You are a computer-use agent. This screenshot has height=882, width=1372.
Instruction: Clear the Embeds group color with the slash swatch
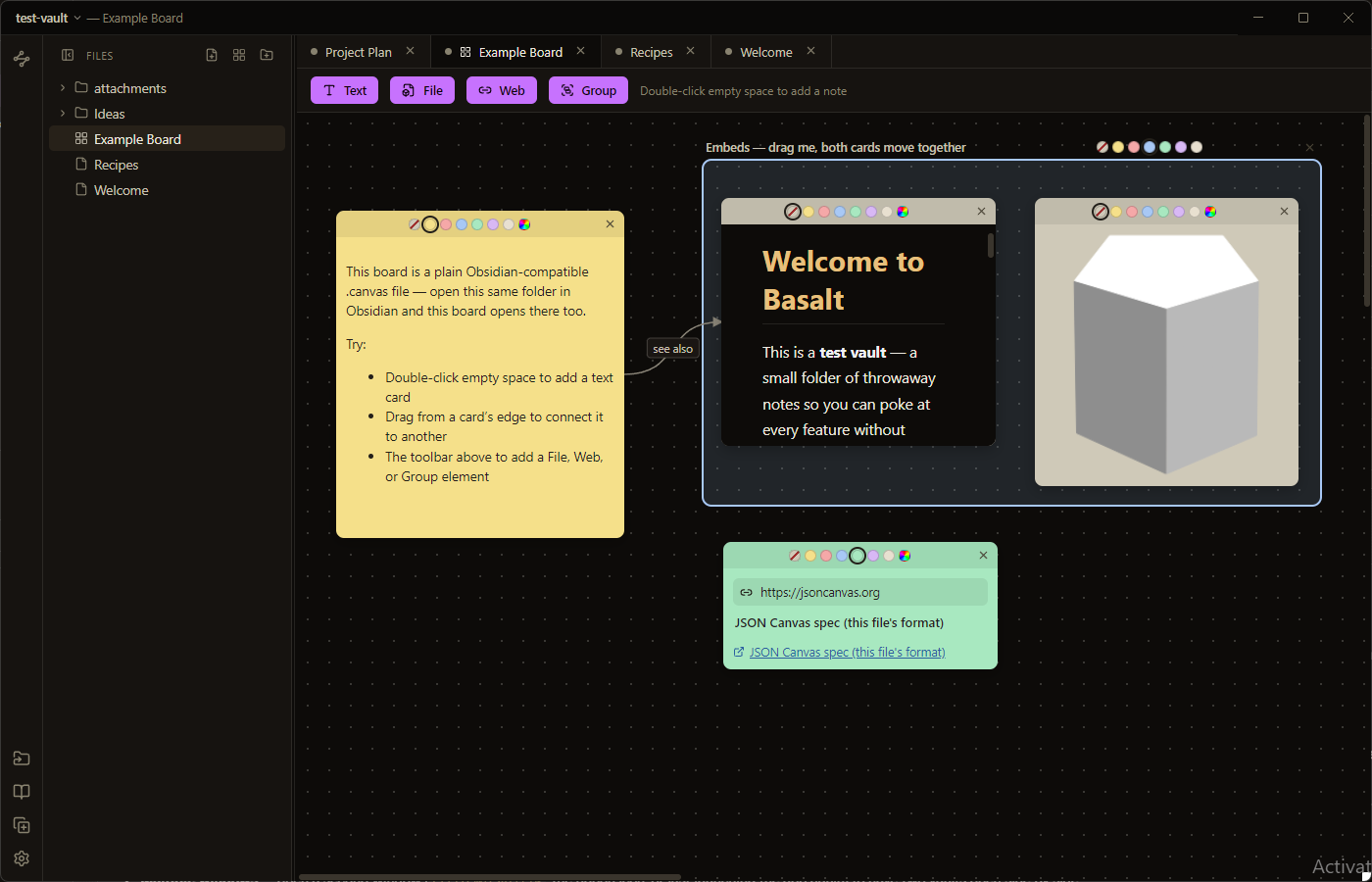pos(1102,147)
